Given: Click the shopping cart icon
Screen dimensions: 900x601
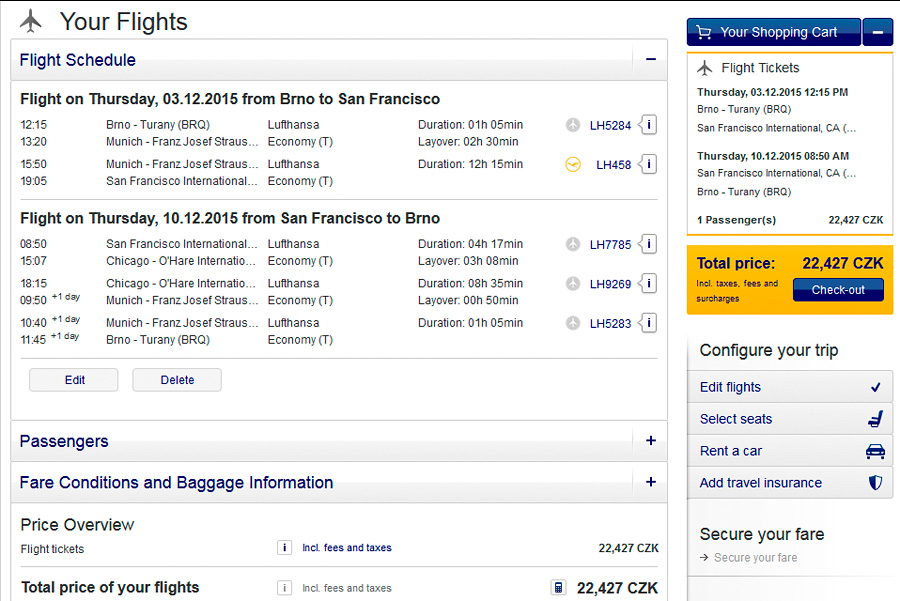Looking at the screenshot, I should [704, 32].
